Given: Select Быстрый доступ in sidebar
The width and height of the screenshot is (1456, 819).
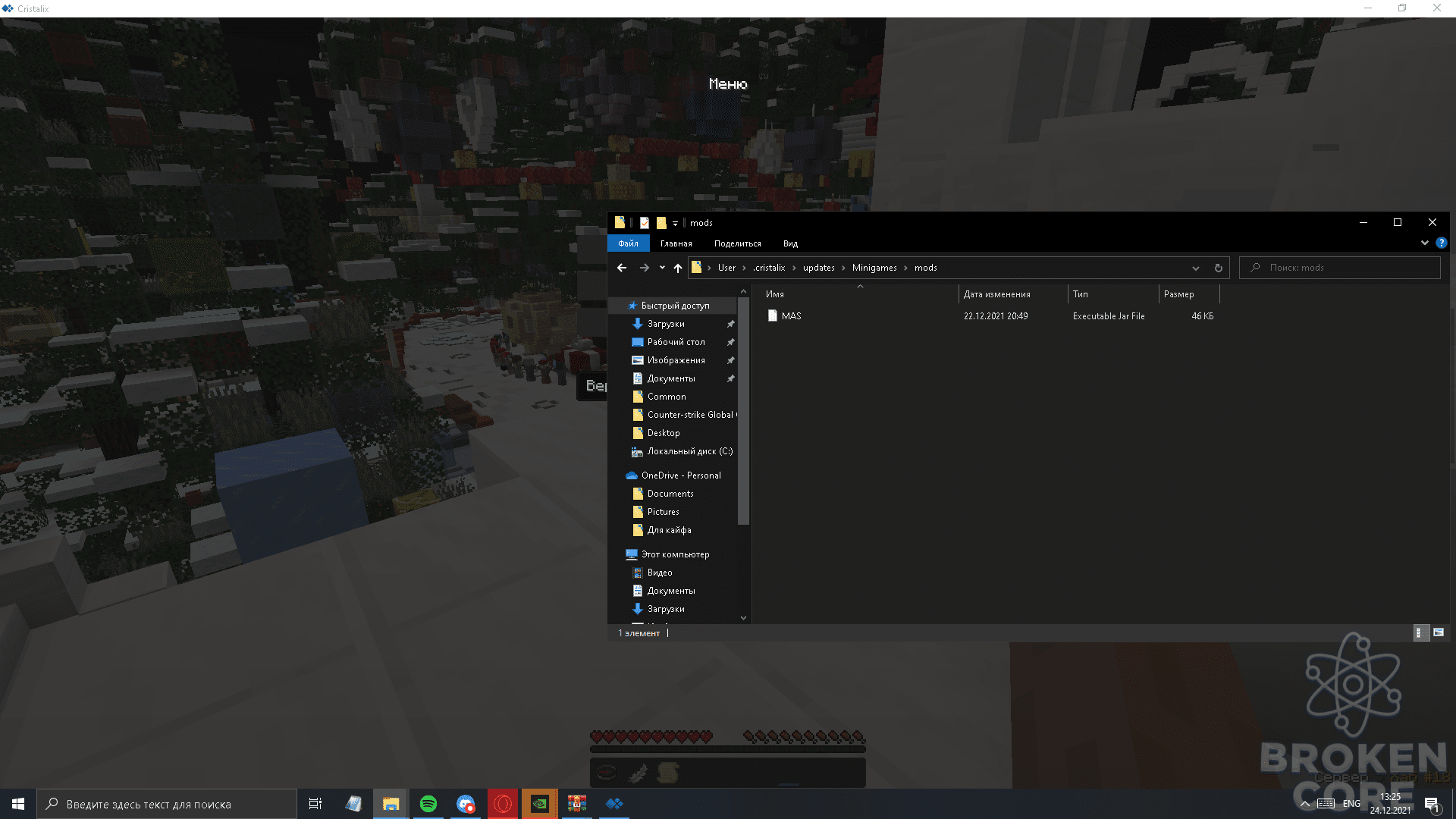Looking at the screenshot, I should 675,306.
